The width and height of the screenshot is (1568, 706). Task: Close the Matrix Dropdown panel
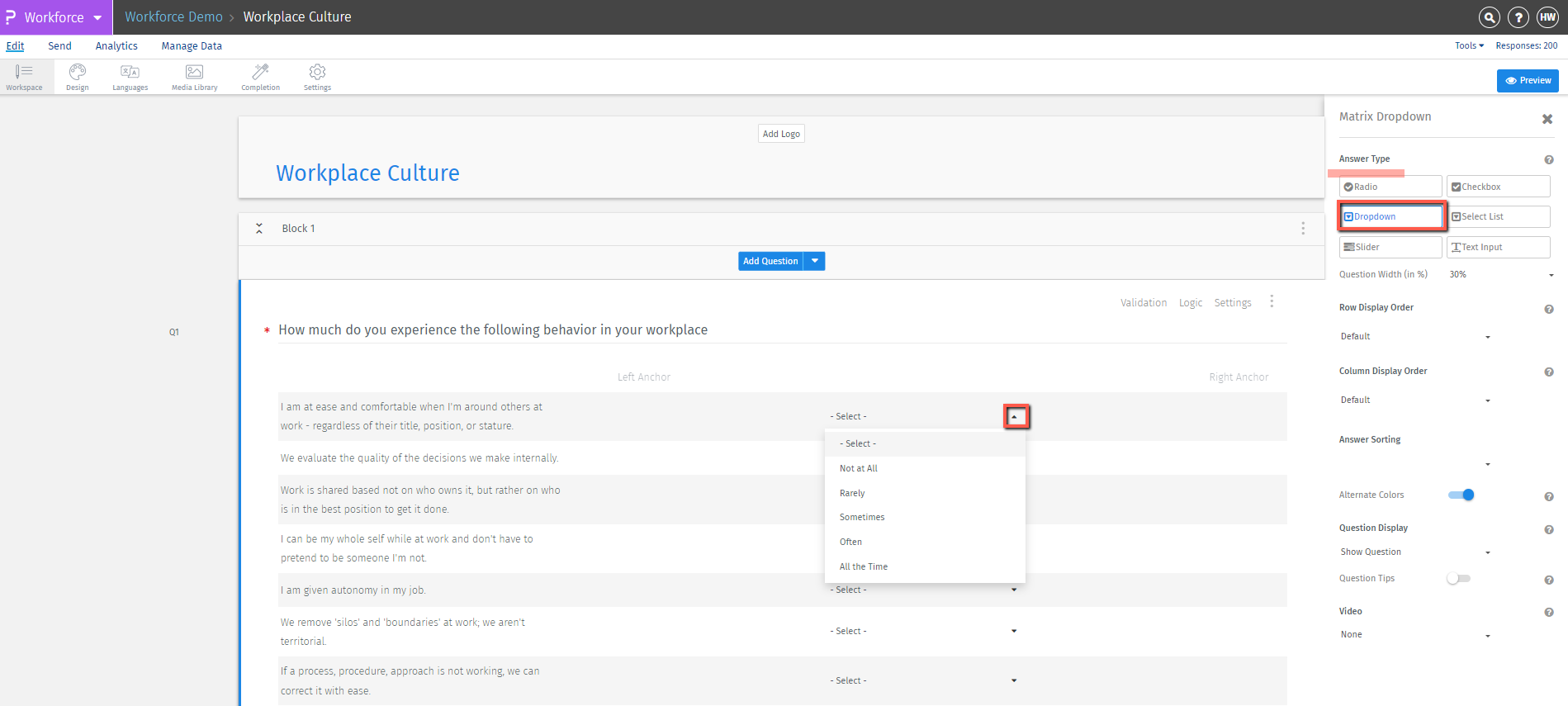(x=1547, y=119)
